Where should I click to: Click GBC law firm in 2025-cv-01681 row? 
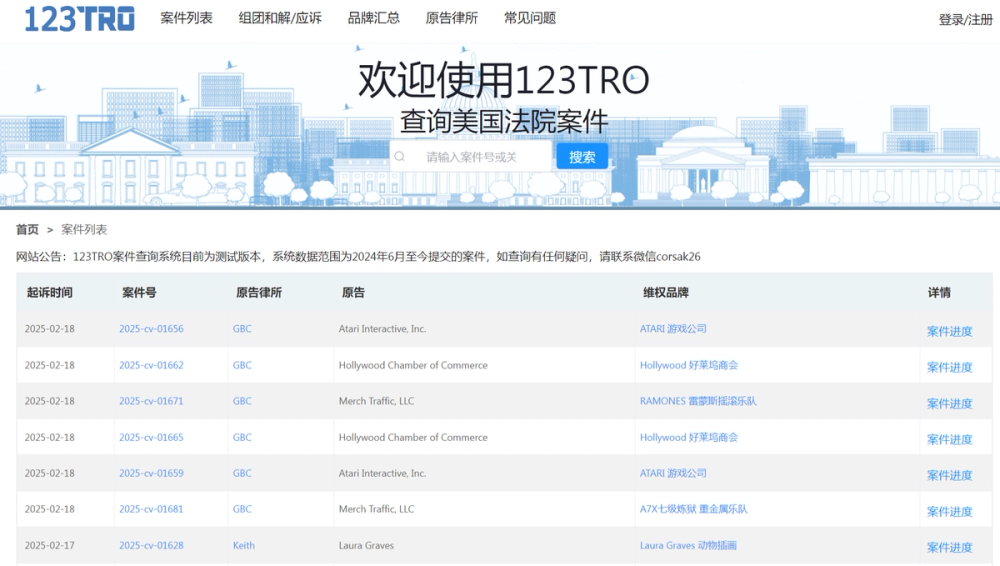242,509
